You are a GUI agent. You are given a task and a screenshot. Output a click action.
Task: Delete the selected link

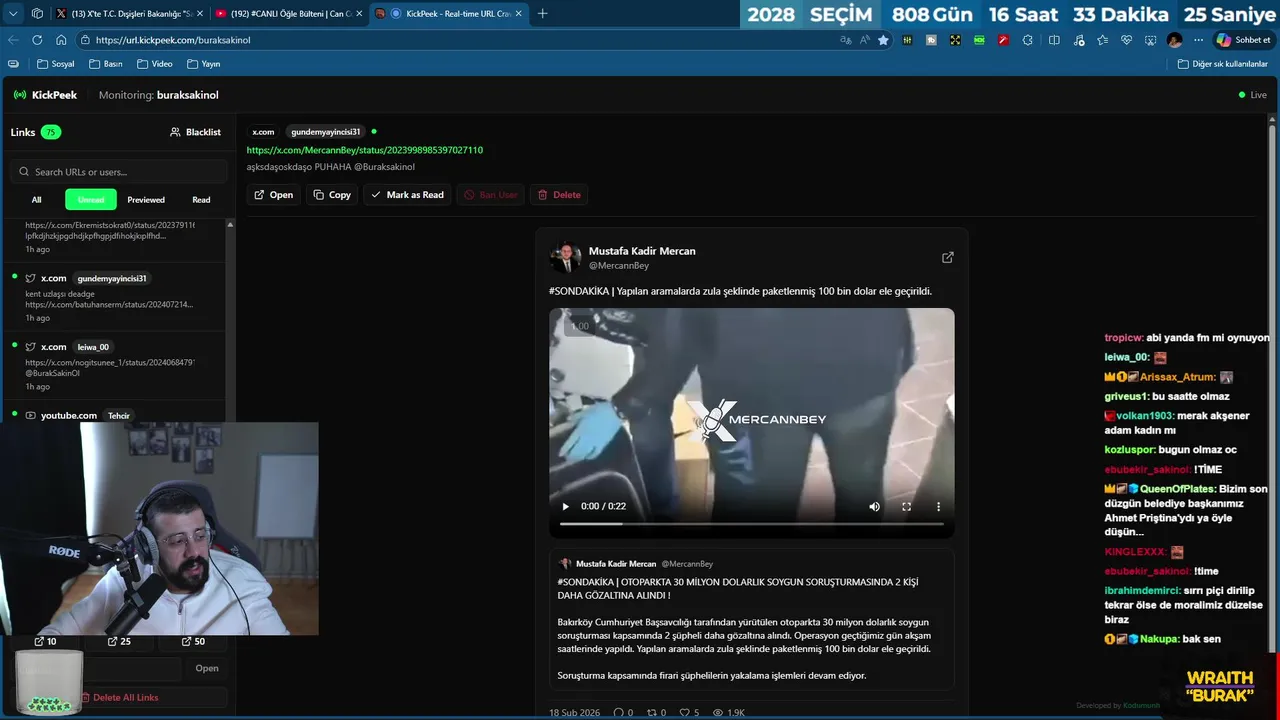pos(559,195)
